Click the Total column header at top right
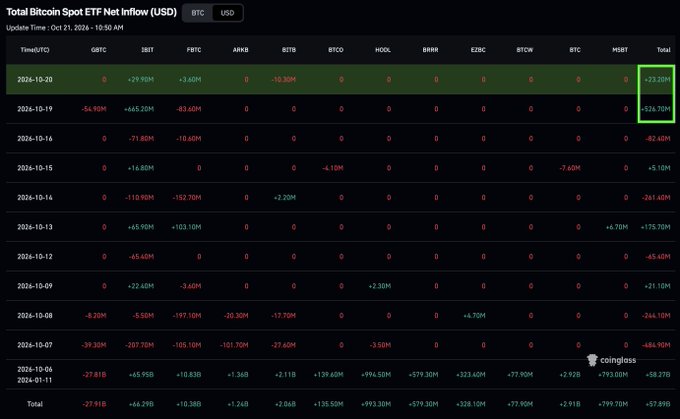This screenshot has height=419, width=680. [664, 50]
